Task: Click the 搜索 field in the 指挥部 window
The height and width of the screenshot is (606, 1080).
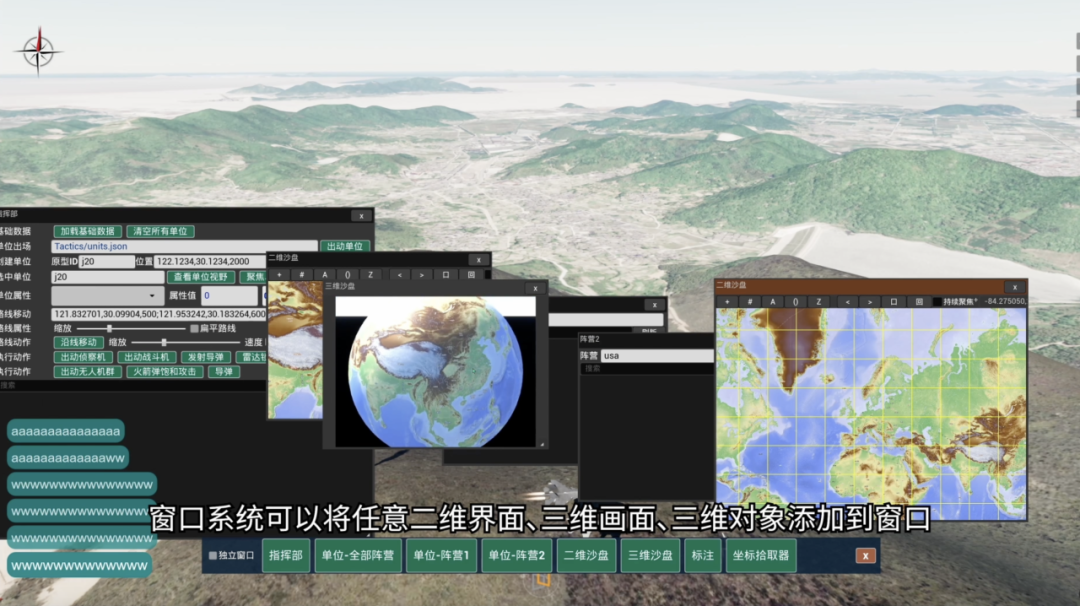Action: [x=133, y=386]
